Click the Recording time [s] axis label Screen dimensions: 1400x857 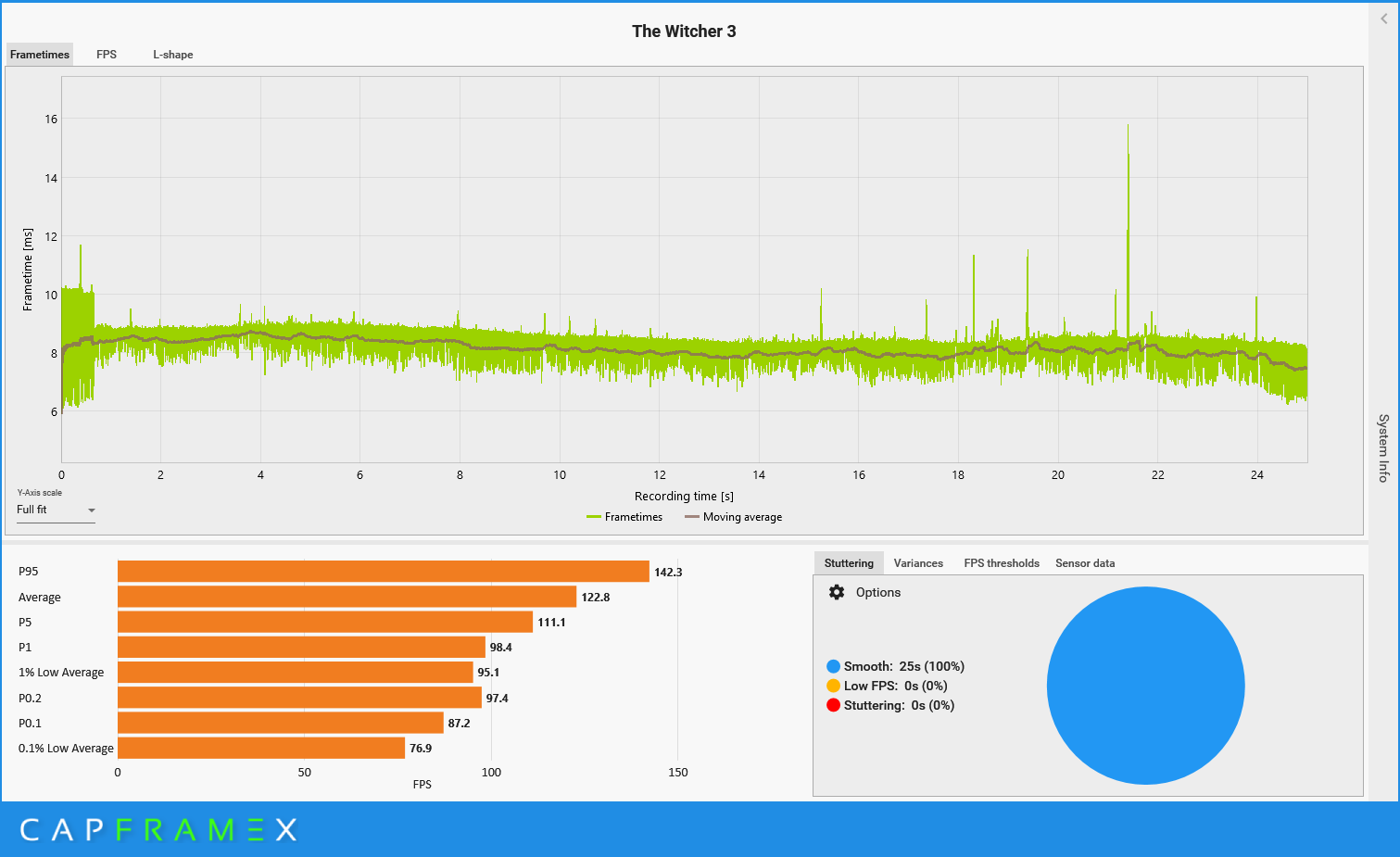684,496
